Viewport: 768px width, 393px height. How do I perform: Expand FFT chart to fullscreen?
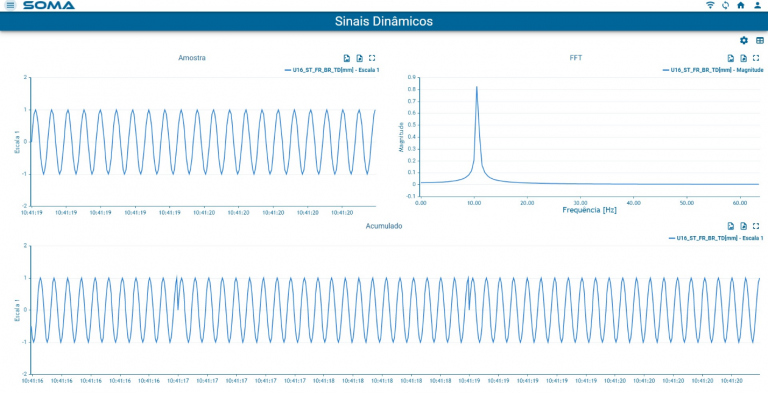(x=756, y=58)
